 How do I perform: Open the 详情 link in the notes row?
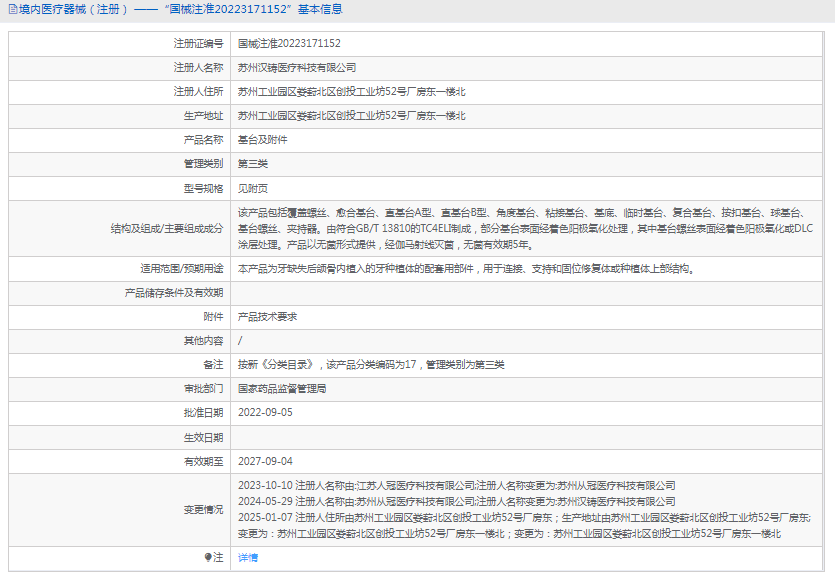point(248,558)
